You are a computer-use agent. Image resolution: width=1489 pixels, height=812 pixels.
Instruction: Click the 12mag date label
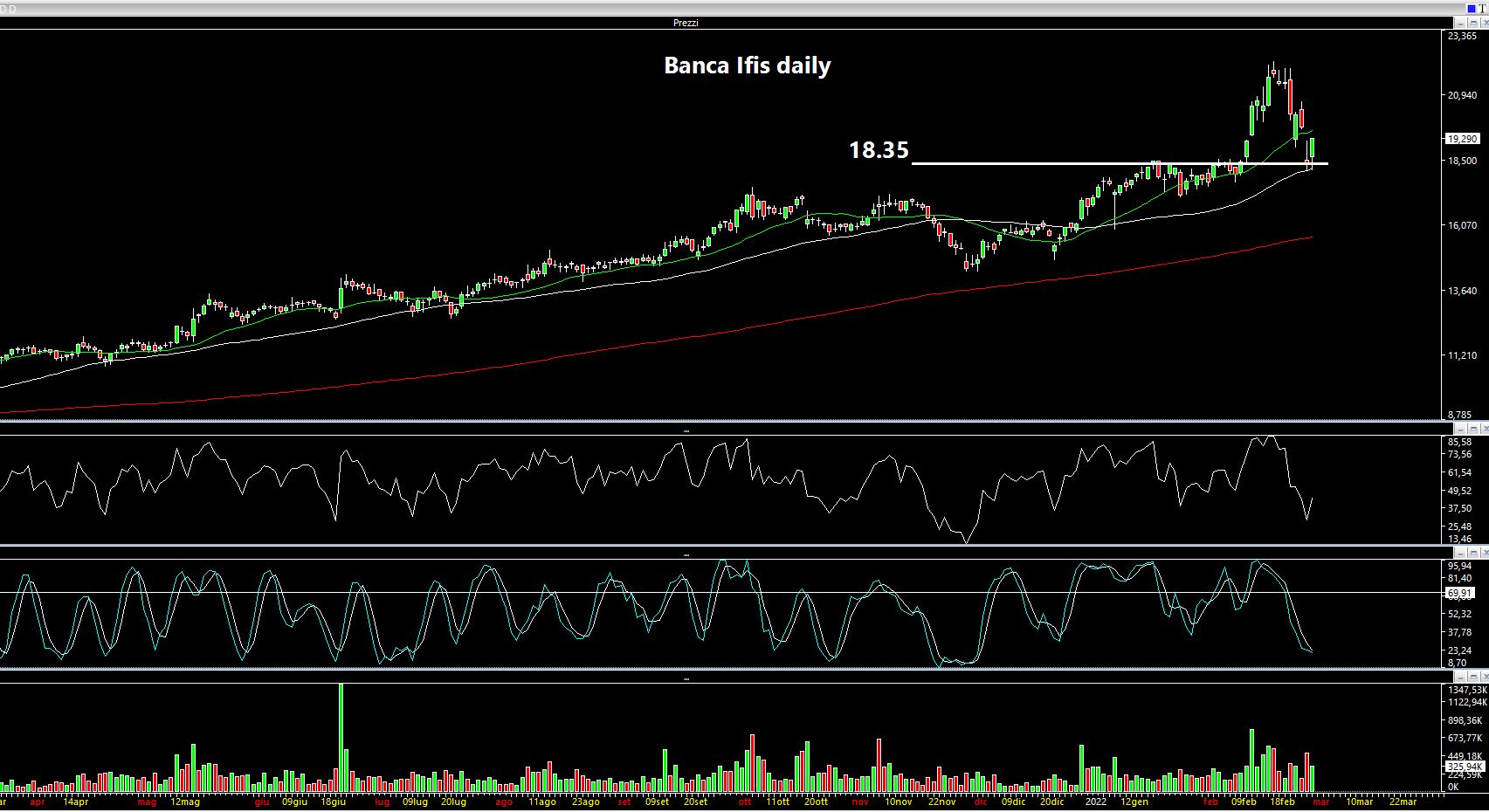[185, 802]
